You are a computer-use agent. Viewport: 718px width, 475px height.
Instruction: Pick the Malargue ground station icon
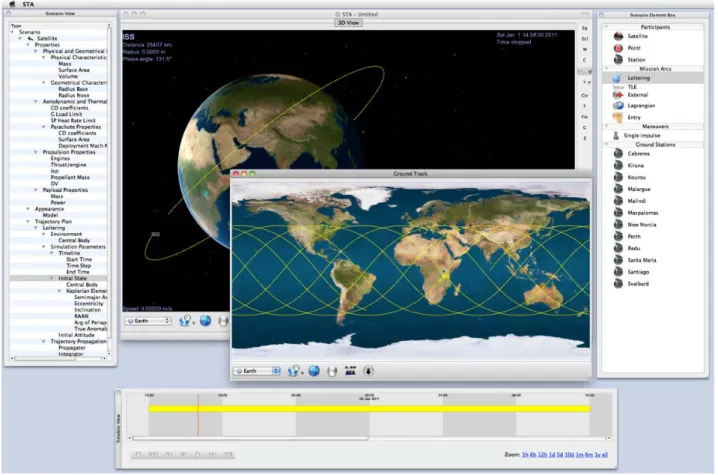pyautogui.click(x=618, y=189)
